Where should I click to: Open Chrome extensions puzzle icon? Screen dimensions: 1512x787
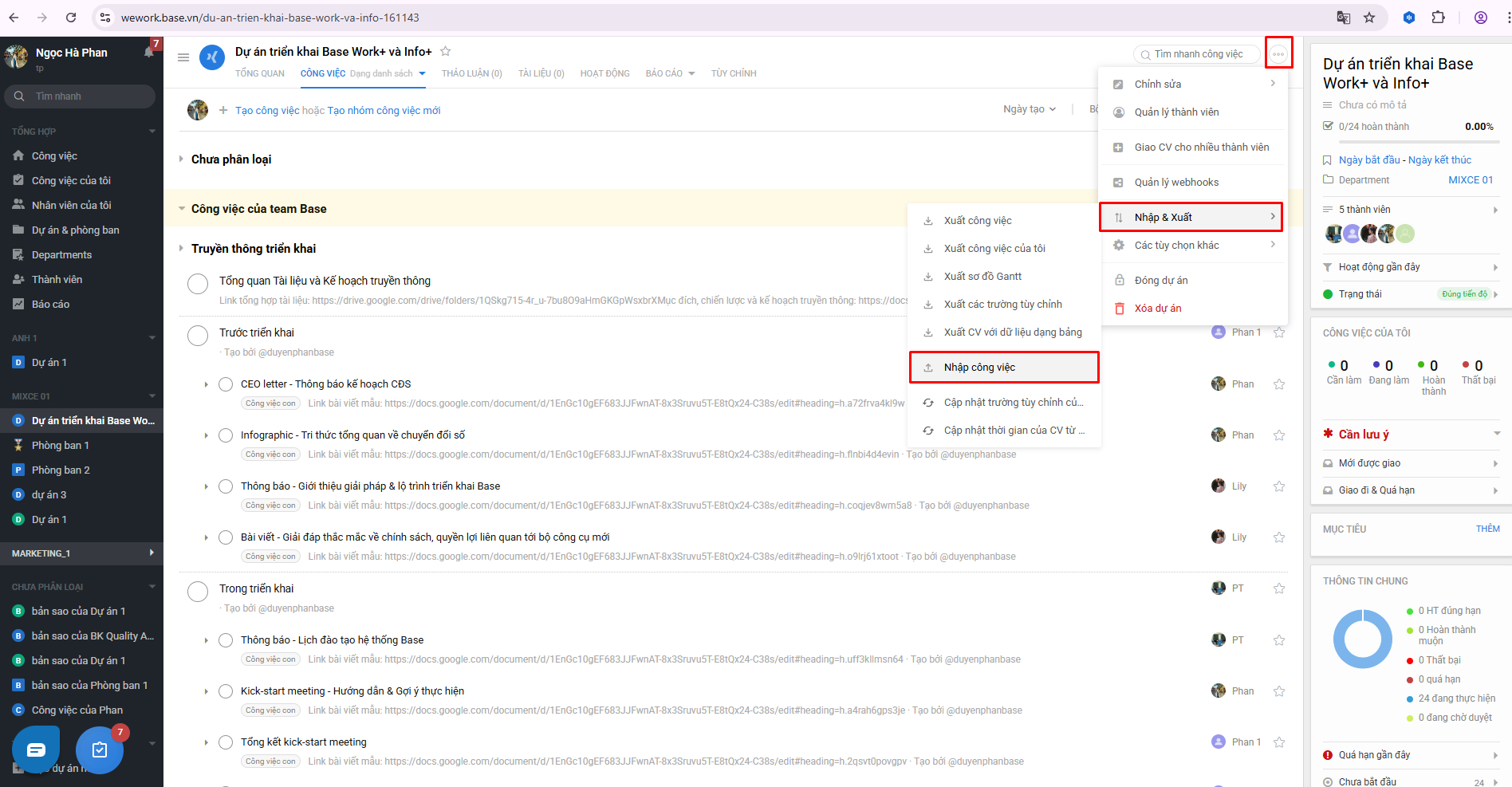pos(1439,18)
